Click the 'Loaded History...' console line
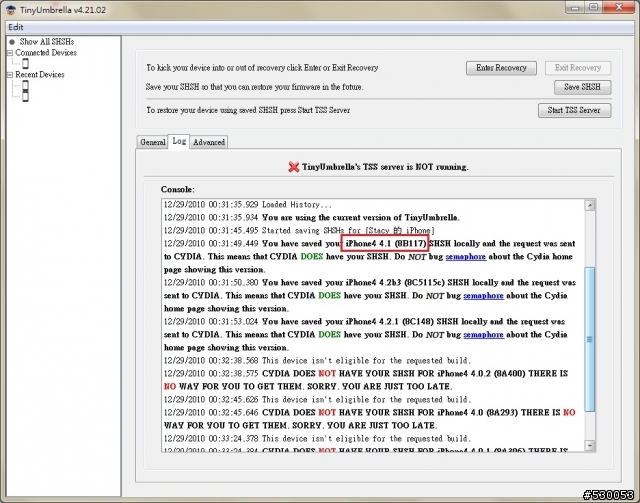Viewport: 640px width, 503px height. (x=248, y=205)
